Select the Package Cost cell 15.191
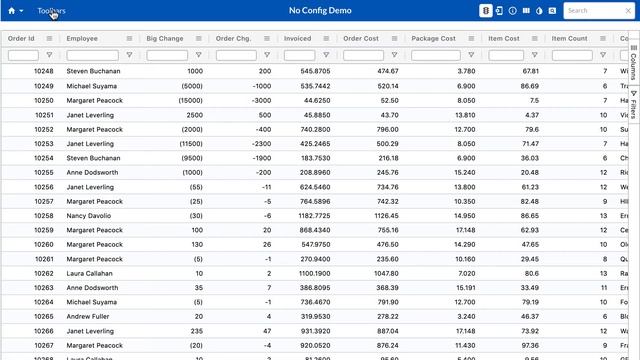This screenshot has height=360, width=640. click(x=466, y=288)
